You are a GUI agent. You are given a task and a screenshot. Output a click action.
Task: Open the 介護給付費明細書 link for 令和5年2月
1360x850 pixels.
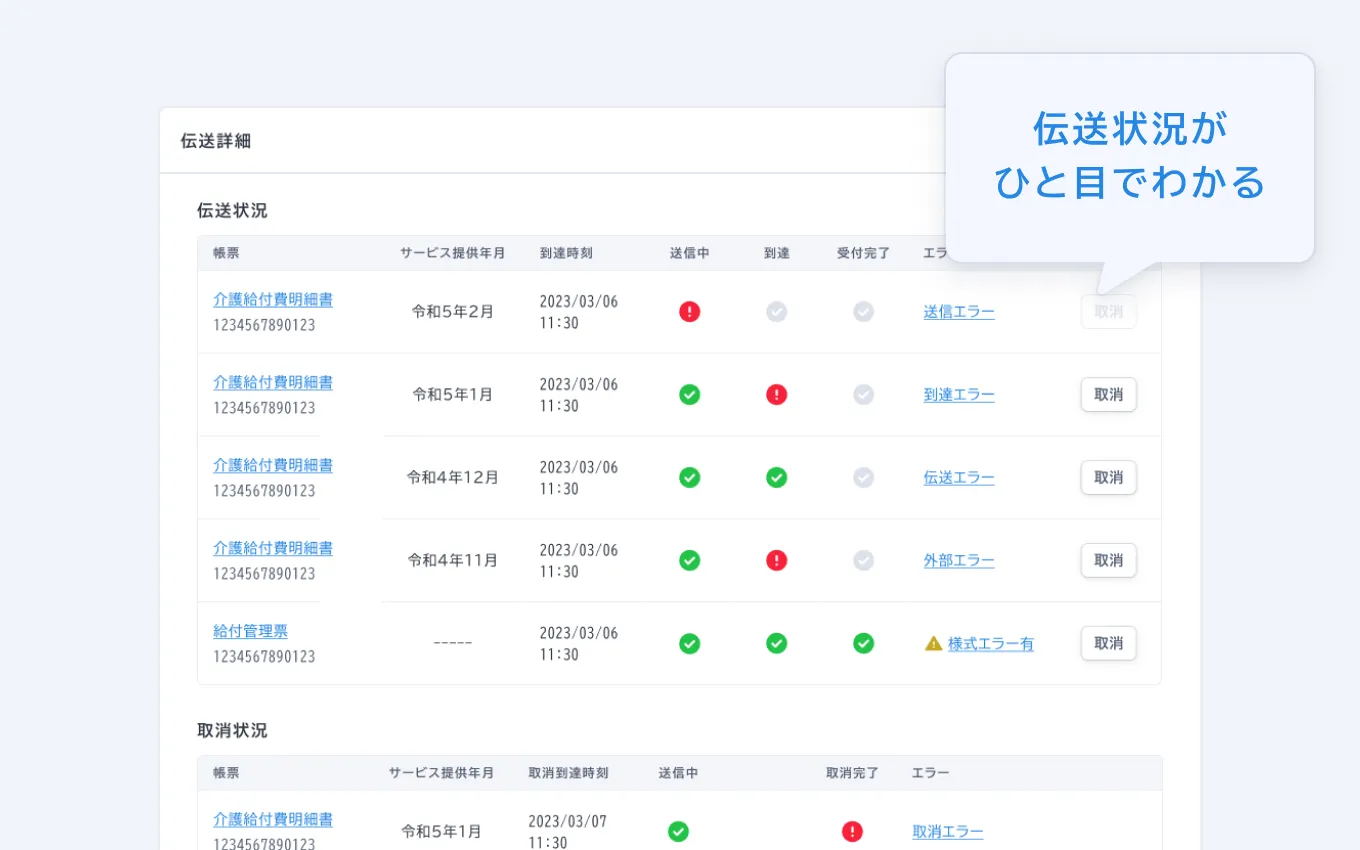(273, 298)
